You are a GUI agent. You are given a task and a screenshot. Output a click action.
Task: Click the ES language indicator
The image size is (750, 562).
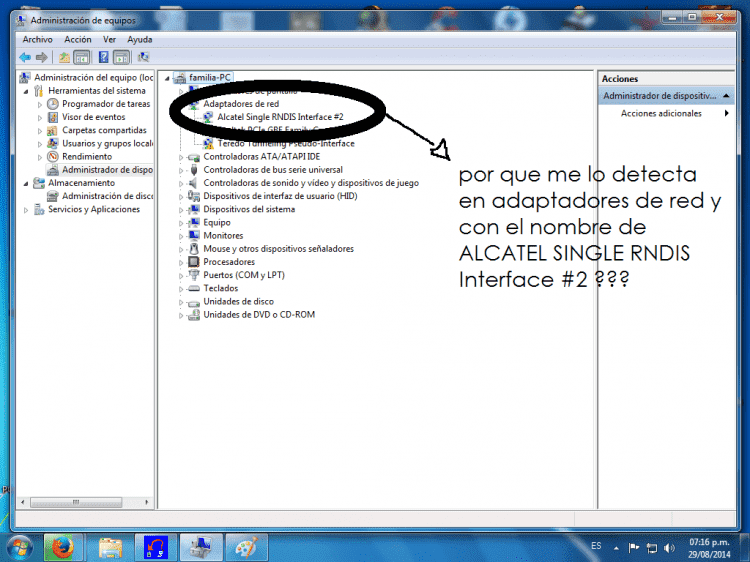pos(596,546)
